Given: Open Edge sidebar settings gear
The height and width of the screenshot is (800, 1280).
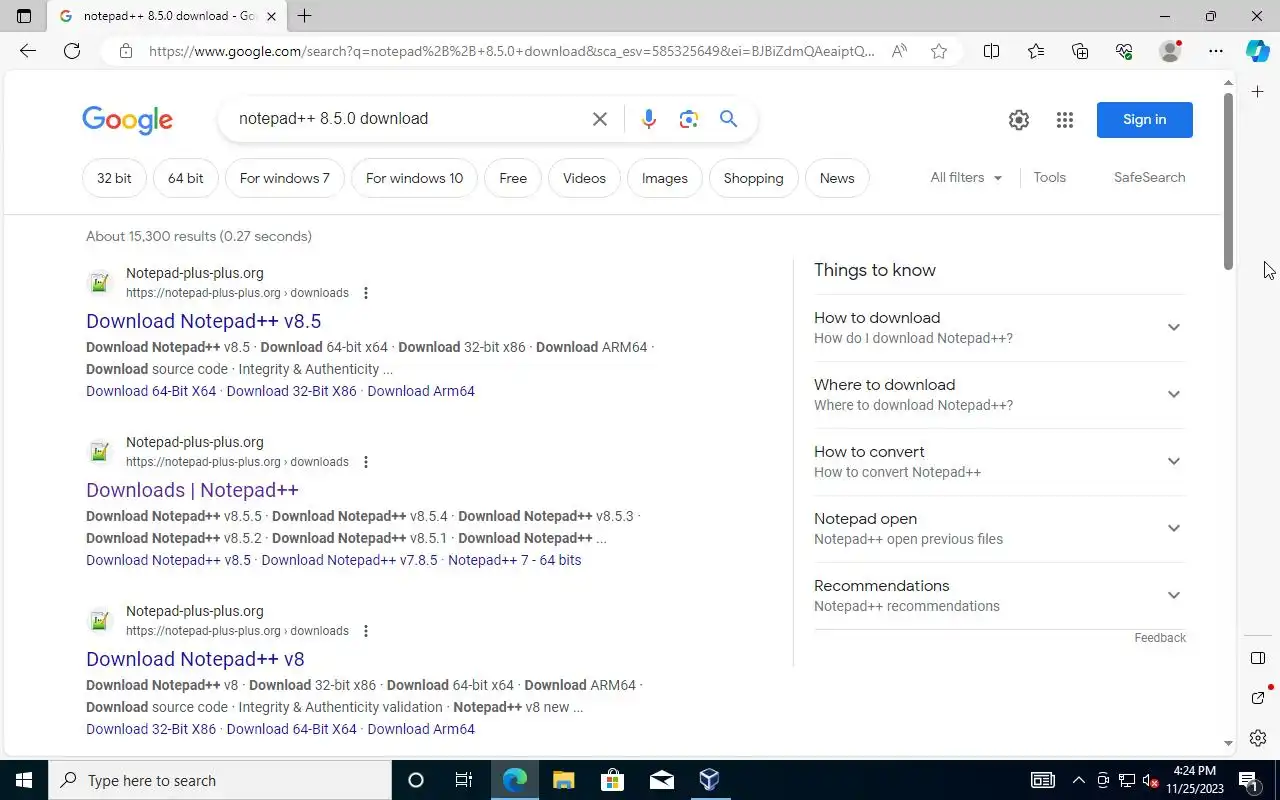Looking at the screenshot, I should pos(1258,738).
